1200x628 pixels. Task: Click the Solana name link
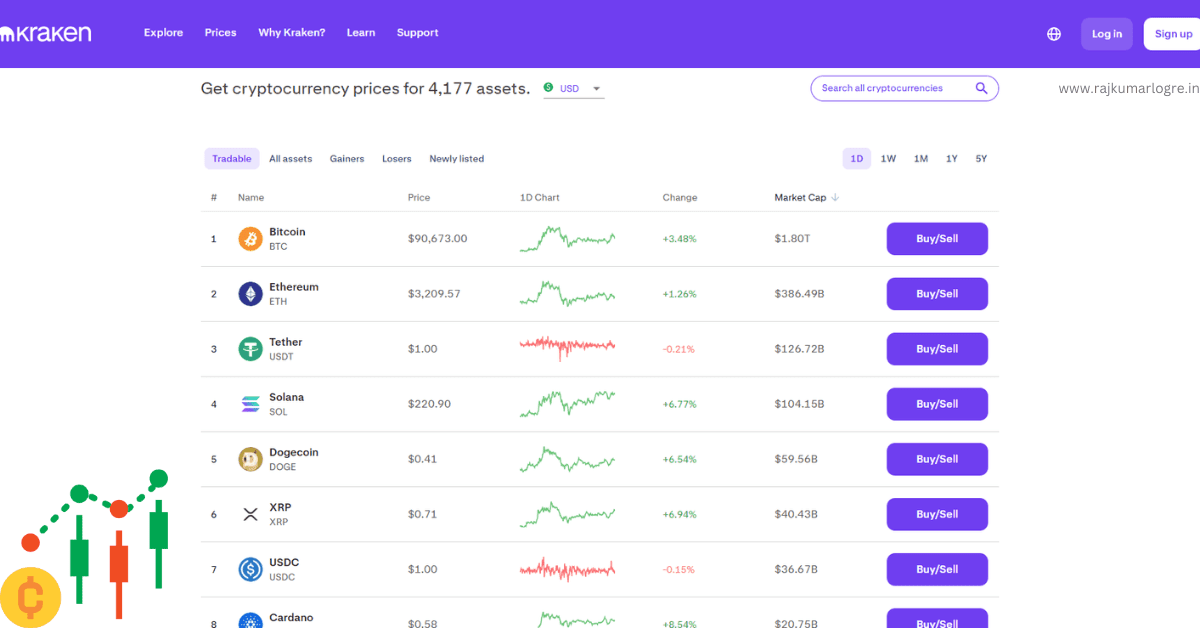click(286, 397)
